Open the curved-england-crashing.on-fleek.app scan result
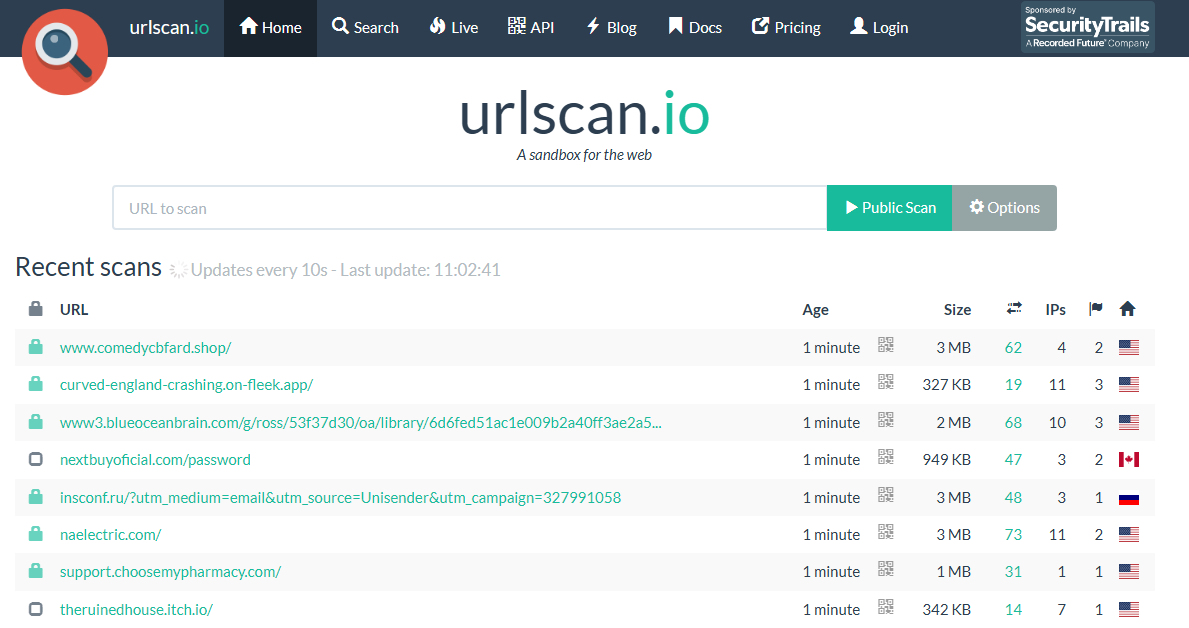 [186, 385]
